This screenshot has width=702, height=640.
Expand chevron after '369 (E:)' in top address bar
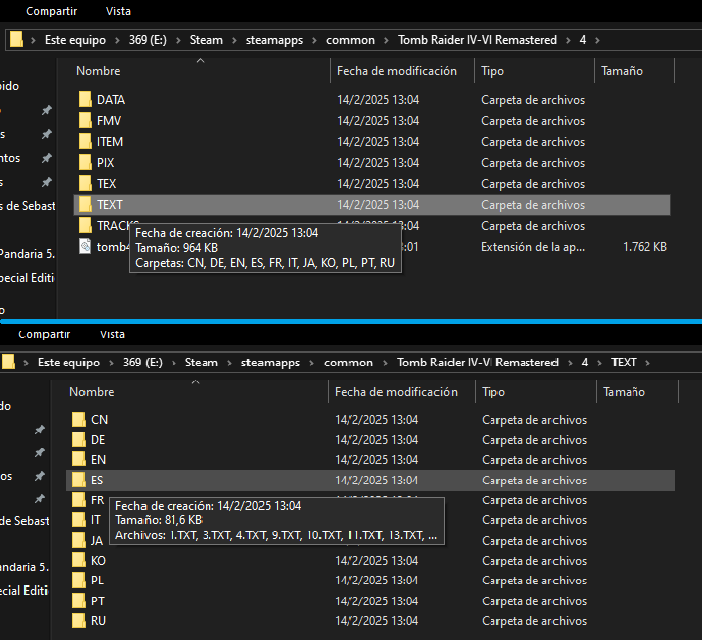point(178,40)
